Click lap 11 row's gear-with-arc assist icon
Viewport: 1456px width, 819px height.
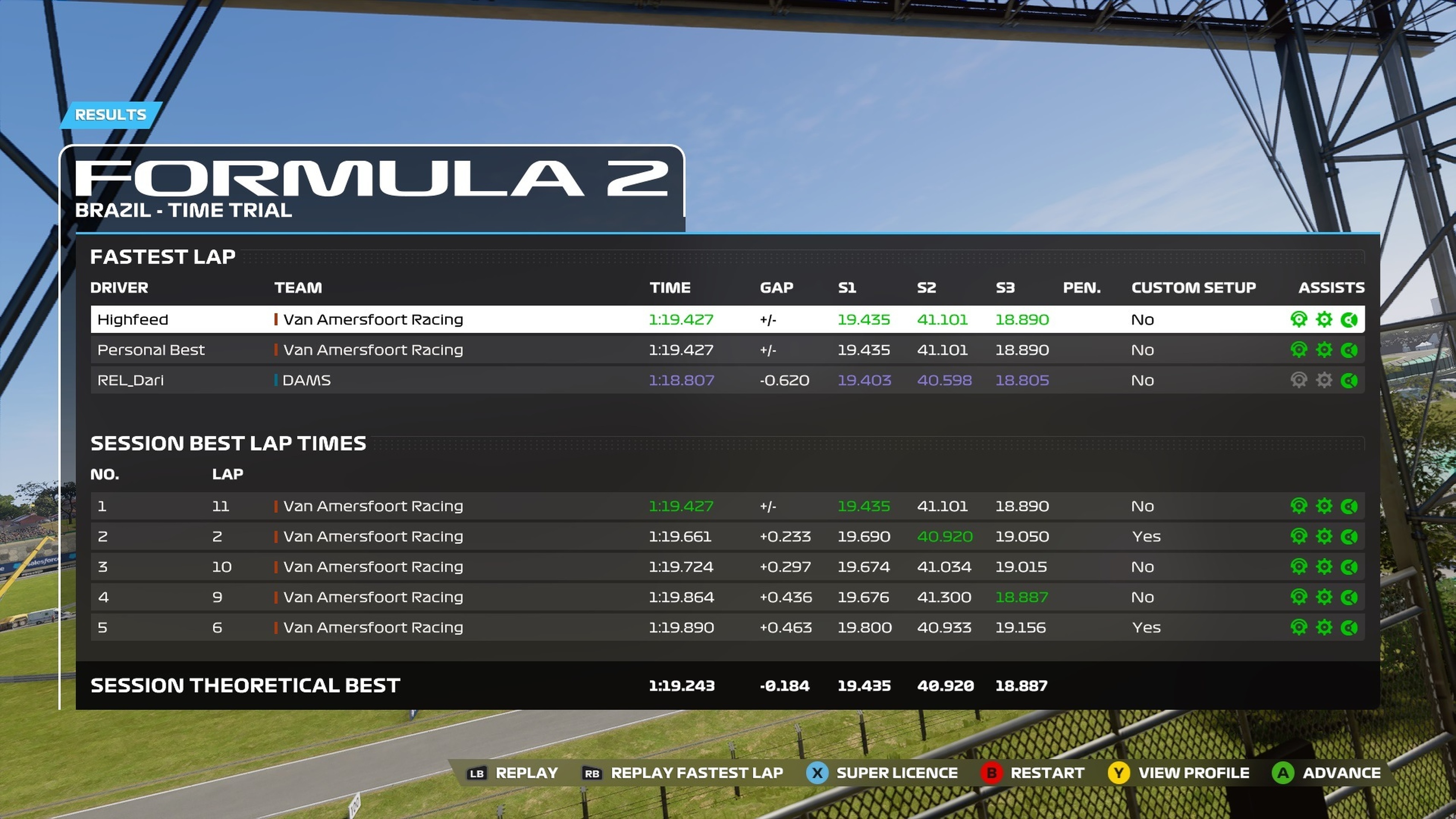(1299, 506)
